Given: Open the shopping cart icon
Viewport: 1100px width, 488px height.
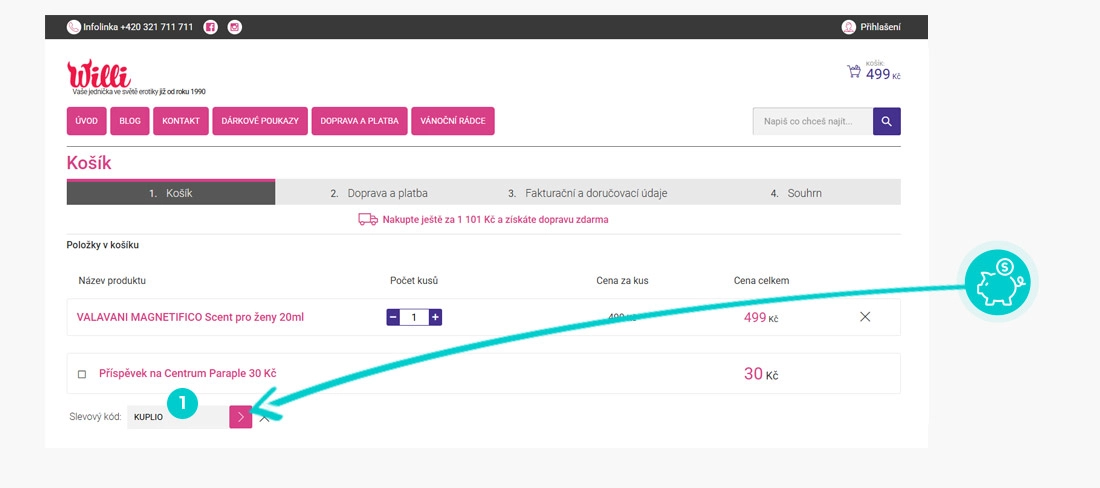Looking at the screenshot, I should click(x=854, y=71).
